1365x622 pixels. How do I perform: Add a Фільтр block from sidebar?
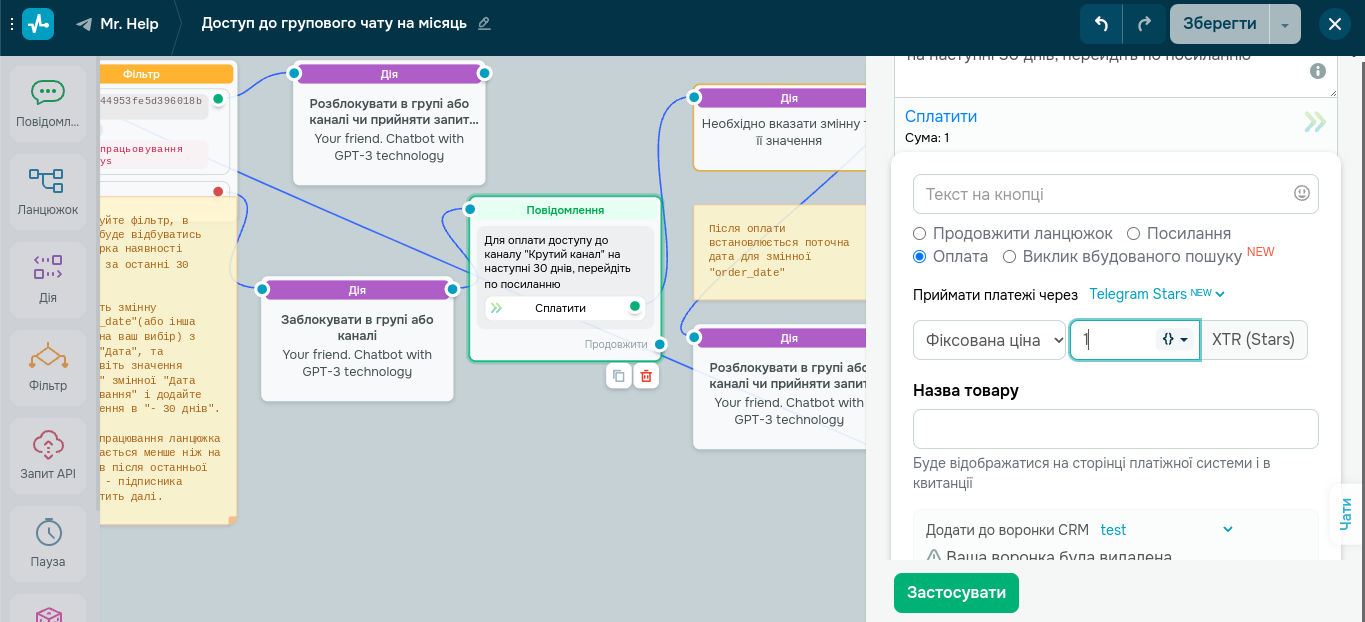click(48, 366)
